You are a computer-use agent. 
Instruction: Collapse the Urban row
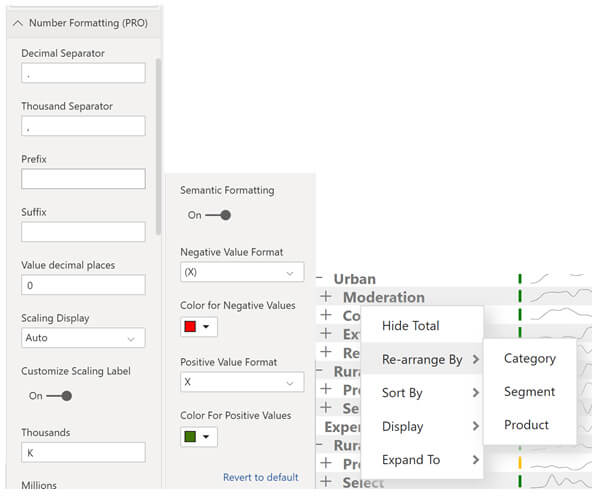pos(320,278)
